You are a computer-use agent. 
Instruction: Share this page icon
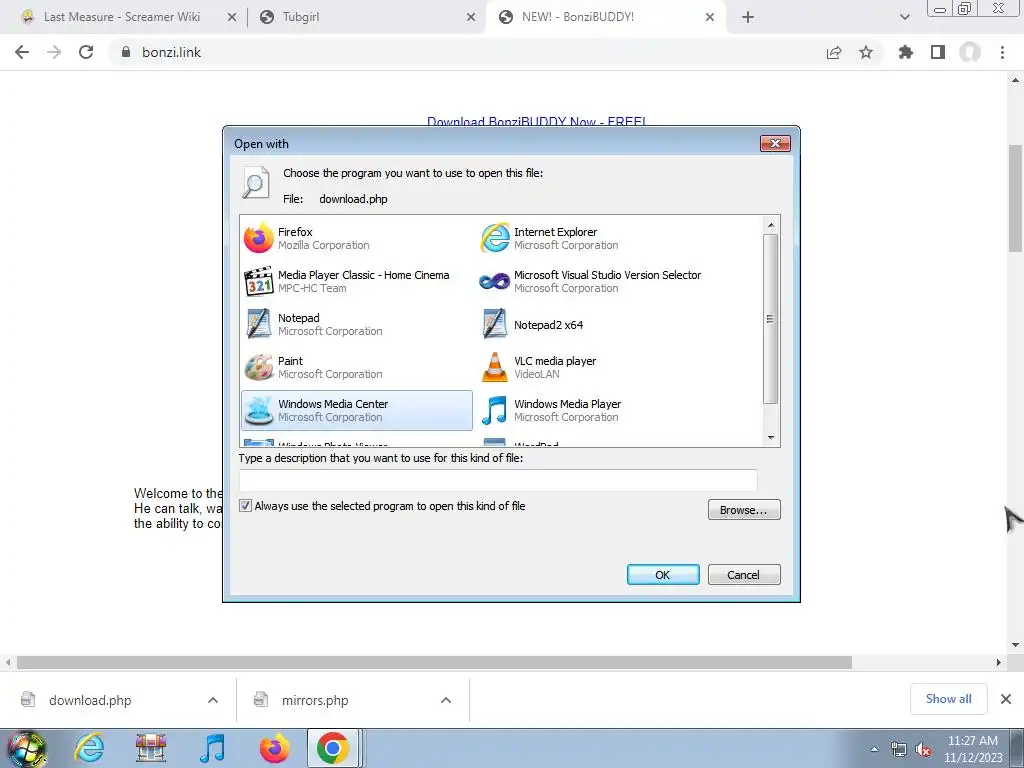click(x=834, y=52)
